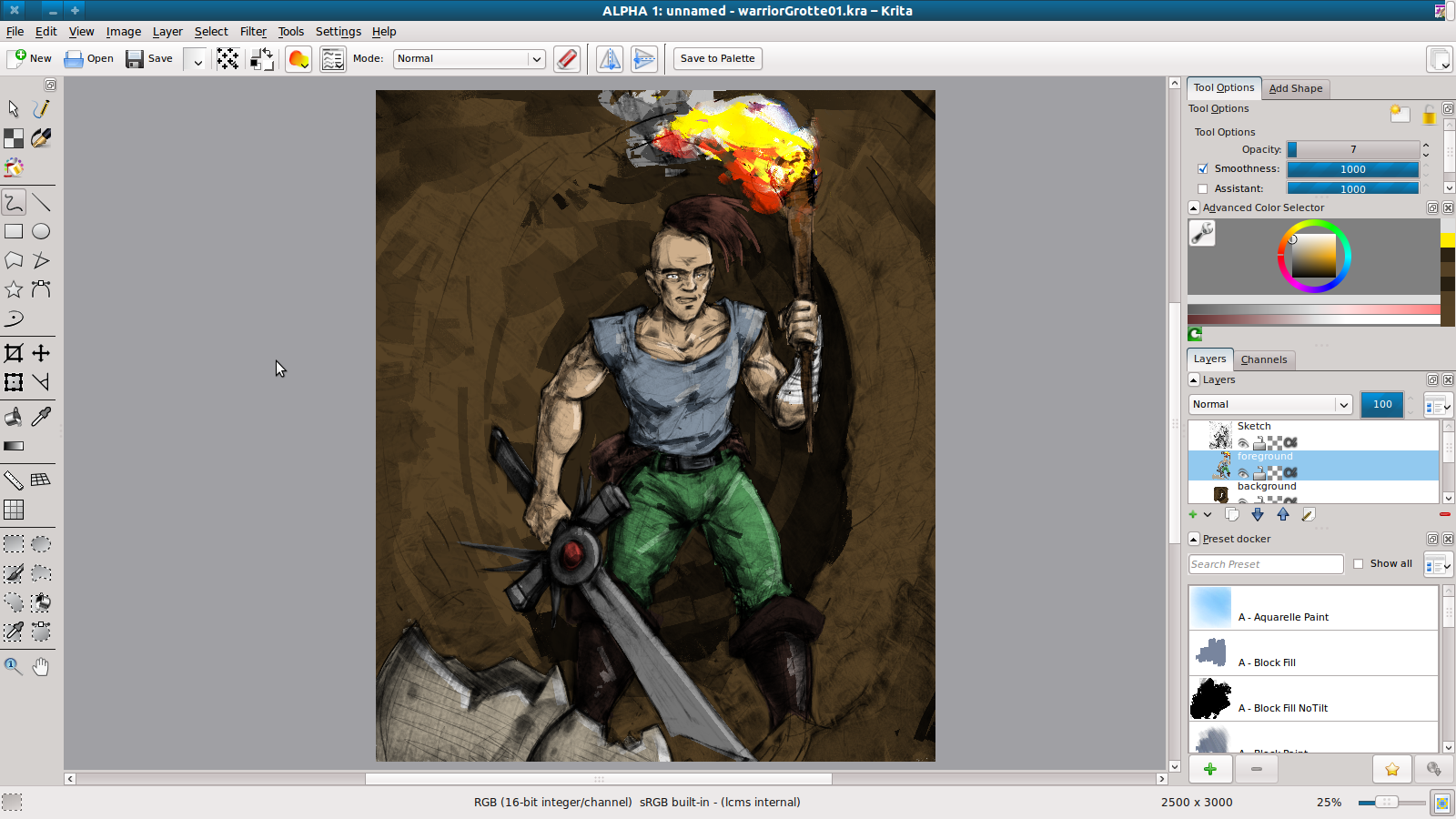Select the move tool
Screen dimensions: 1456x819
[x=41, y=353]
